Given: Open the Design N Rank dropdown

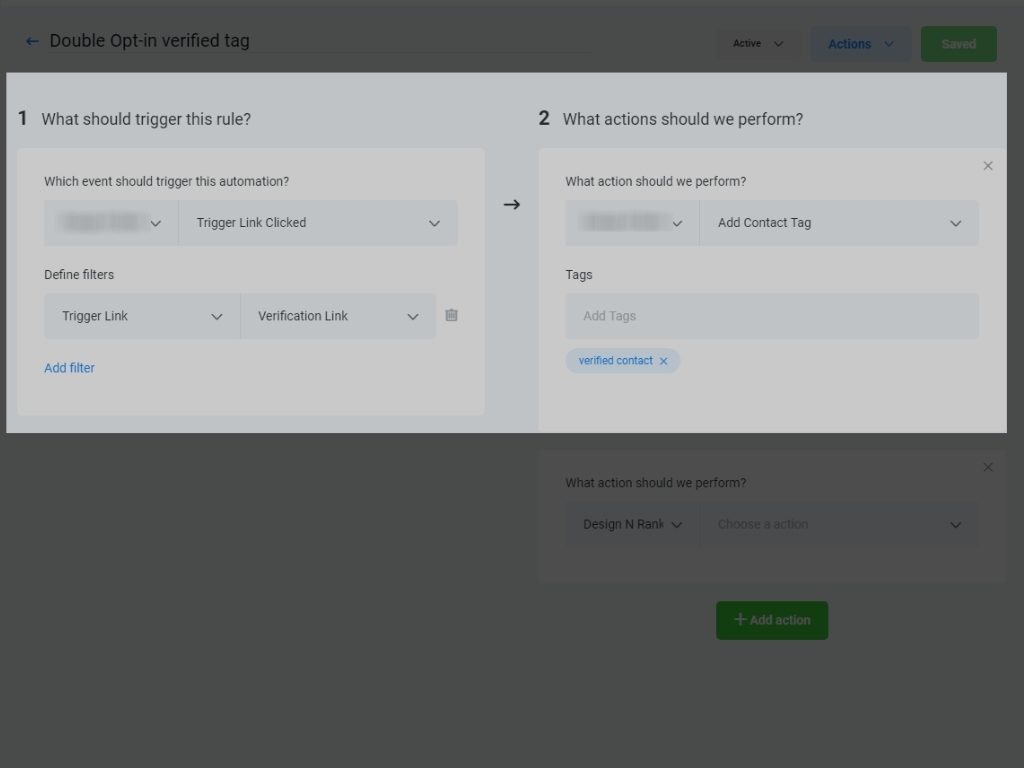Looking at the screenshot, I should pyautogui.click(x=632, y=524).
